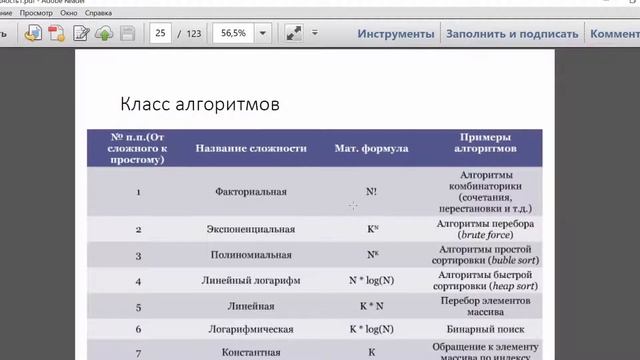The height and width of the screenshot is (360, 640).
Task: Click the cell Алгоритмы комбинаторики
Action: [485, 191]
